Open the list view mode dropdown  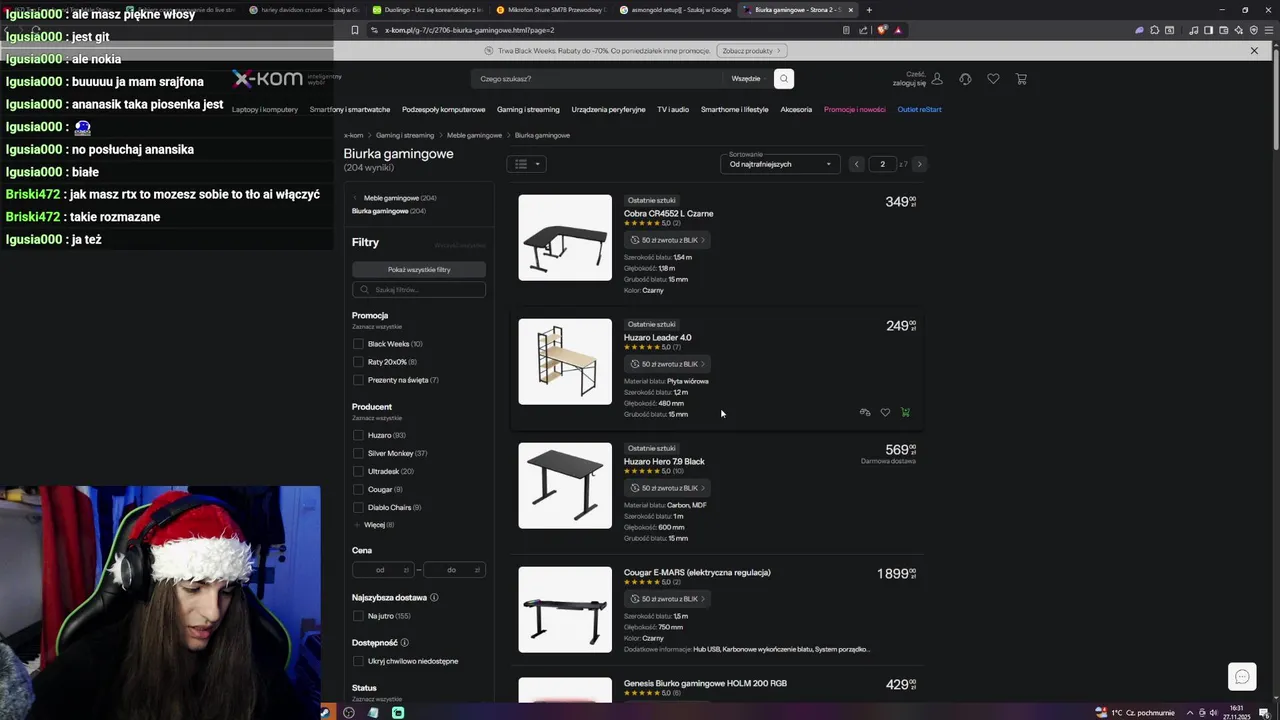(x=527, y=164)
